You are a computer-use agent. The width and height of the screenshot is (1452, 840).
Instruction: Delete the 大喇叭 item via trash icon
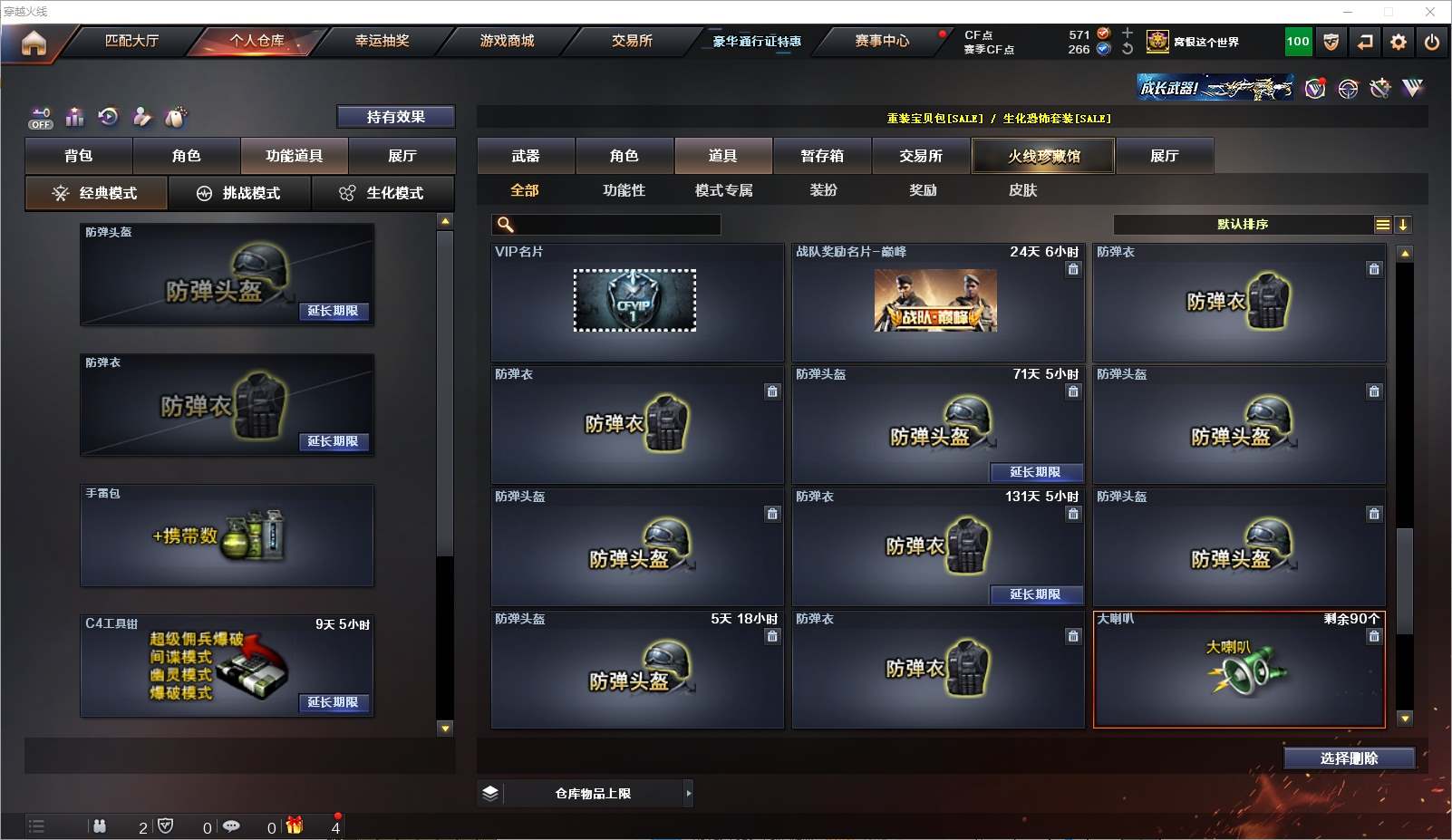1374,636
